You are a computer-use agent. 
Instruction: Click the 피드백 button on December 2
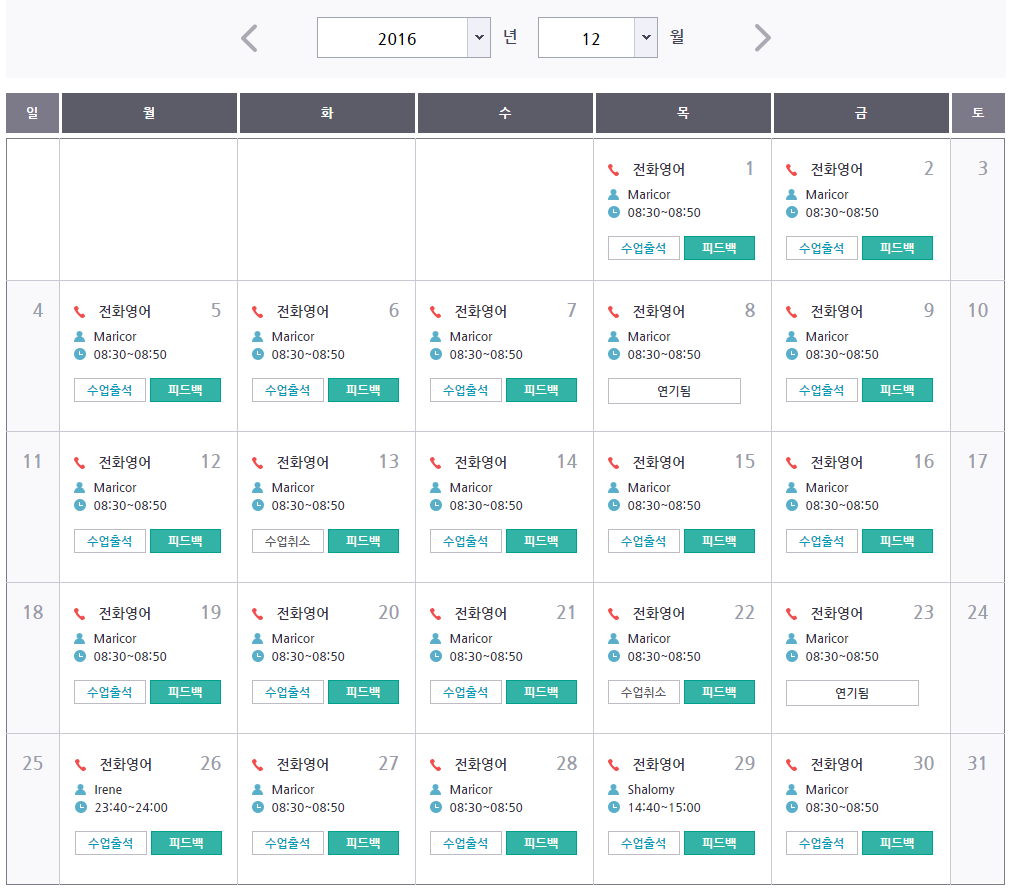pos(897,248)
